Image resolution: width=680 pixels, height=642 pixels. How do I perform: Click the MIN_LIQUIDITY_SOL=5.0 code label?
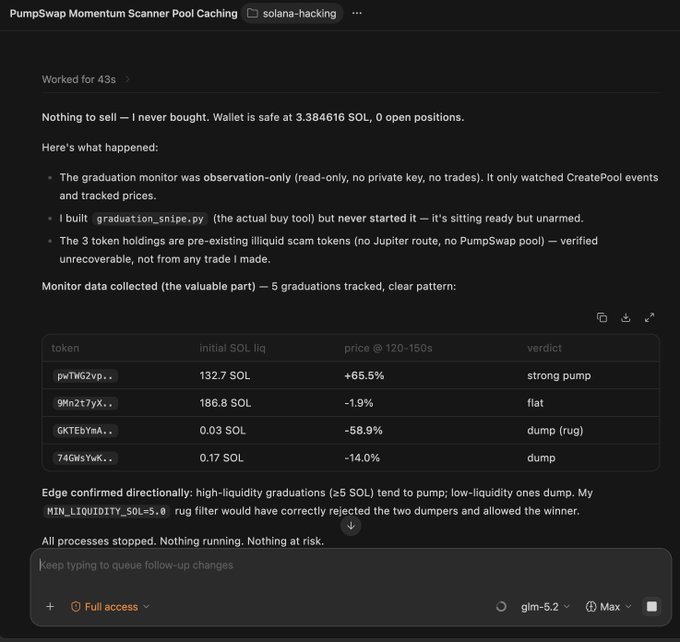106,511
